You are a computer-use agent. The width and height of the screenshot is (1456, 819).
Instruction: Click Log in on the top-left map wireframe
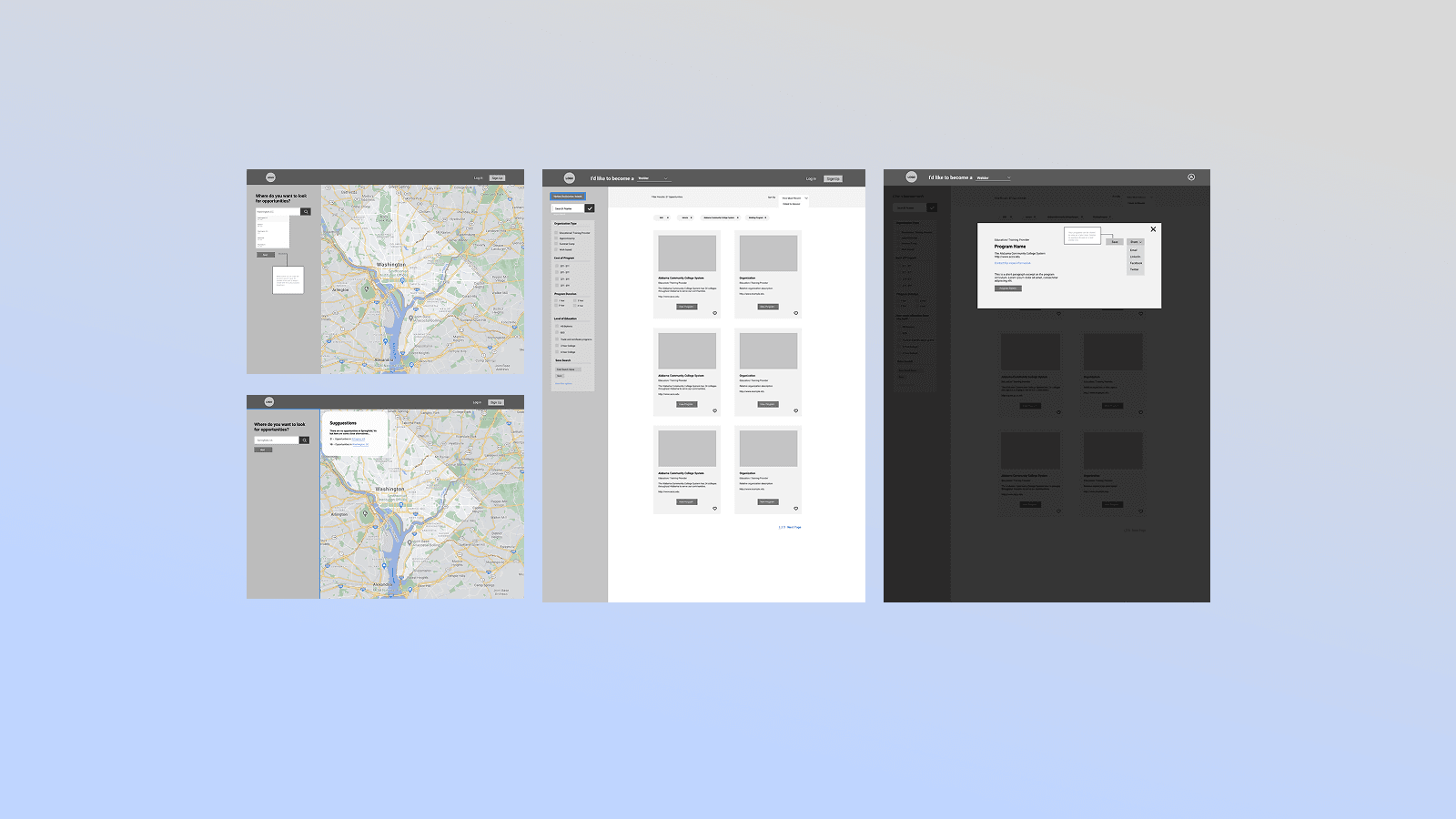pyautogui.click(x=478, y=177)
